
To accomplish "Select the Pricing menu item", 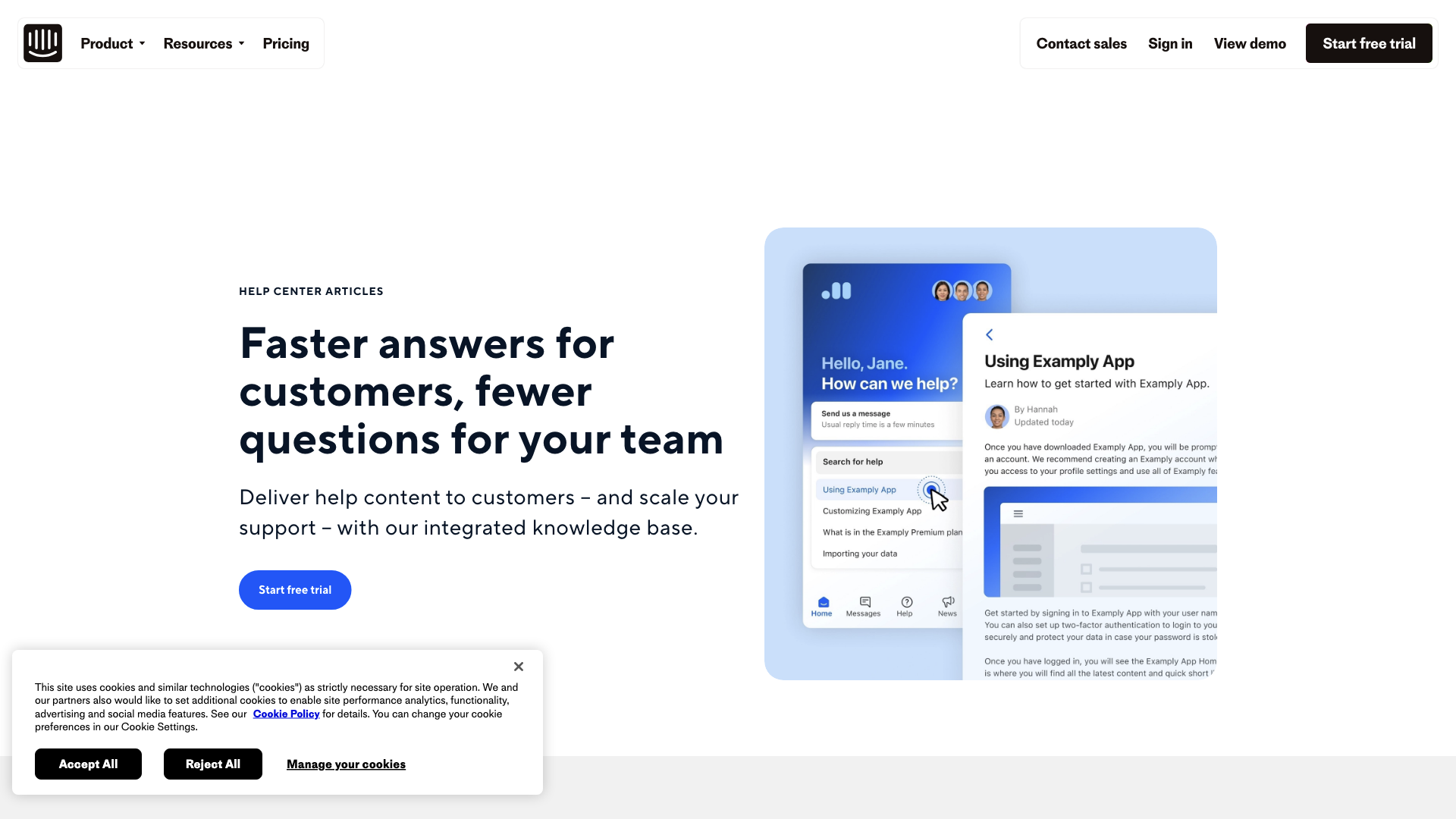I will pos(286,43).
